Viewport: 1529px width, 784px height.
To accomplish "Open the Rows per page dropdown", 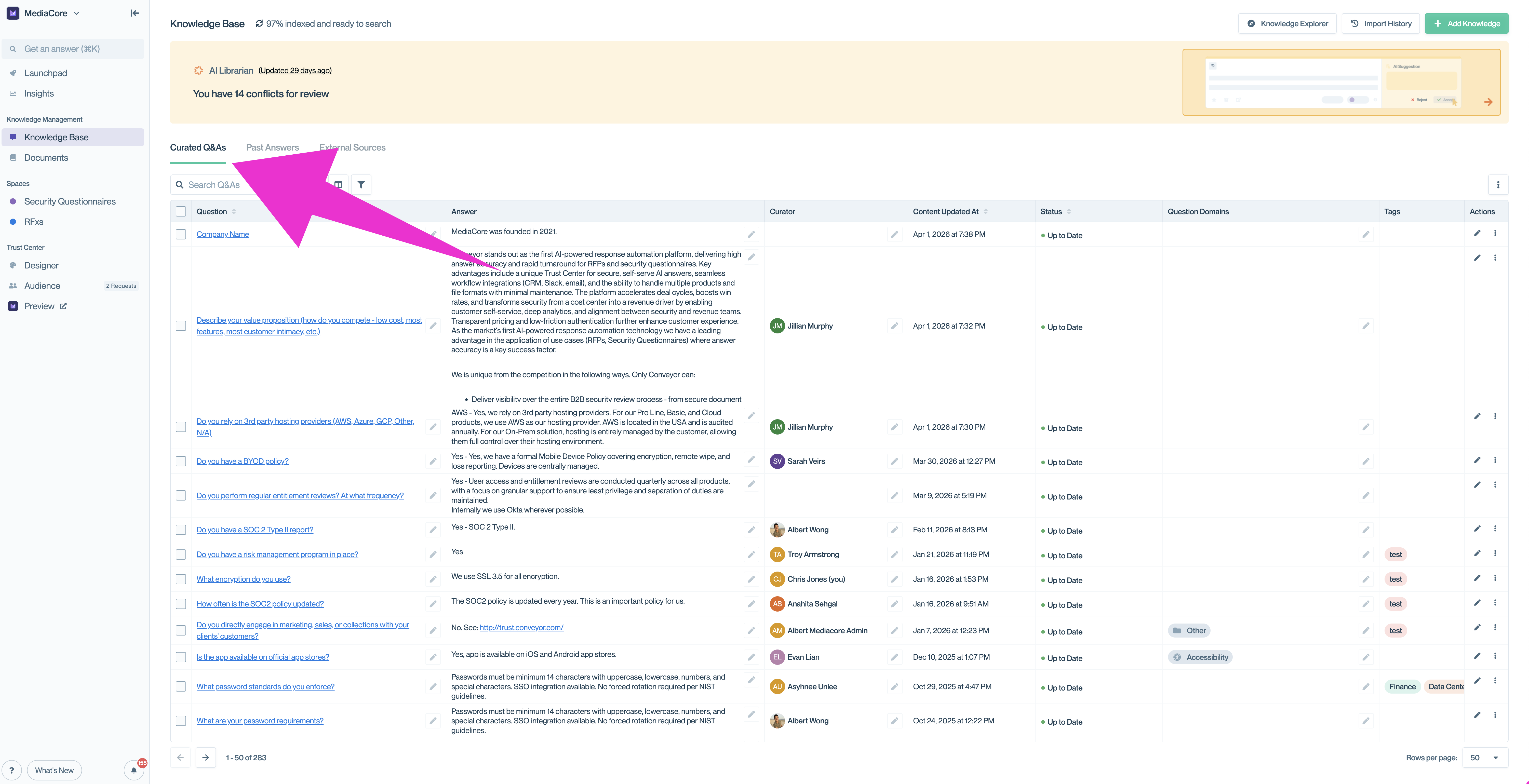I will [x=1485, y=757].
